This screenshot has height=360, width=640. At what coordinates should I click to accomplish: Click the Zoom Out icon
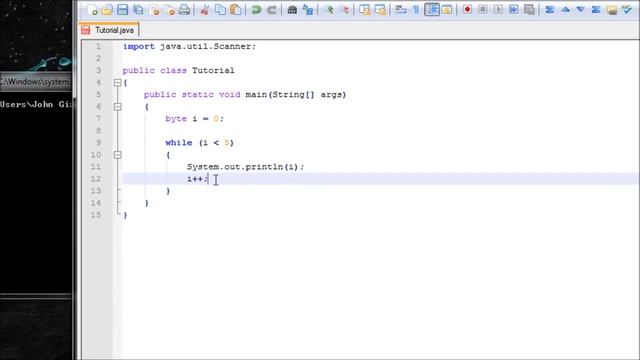pos(344,10)
